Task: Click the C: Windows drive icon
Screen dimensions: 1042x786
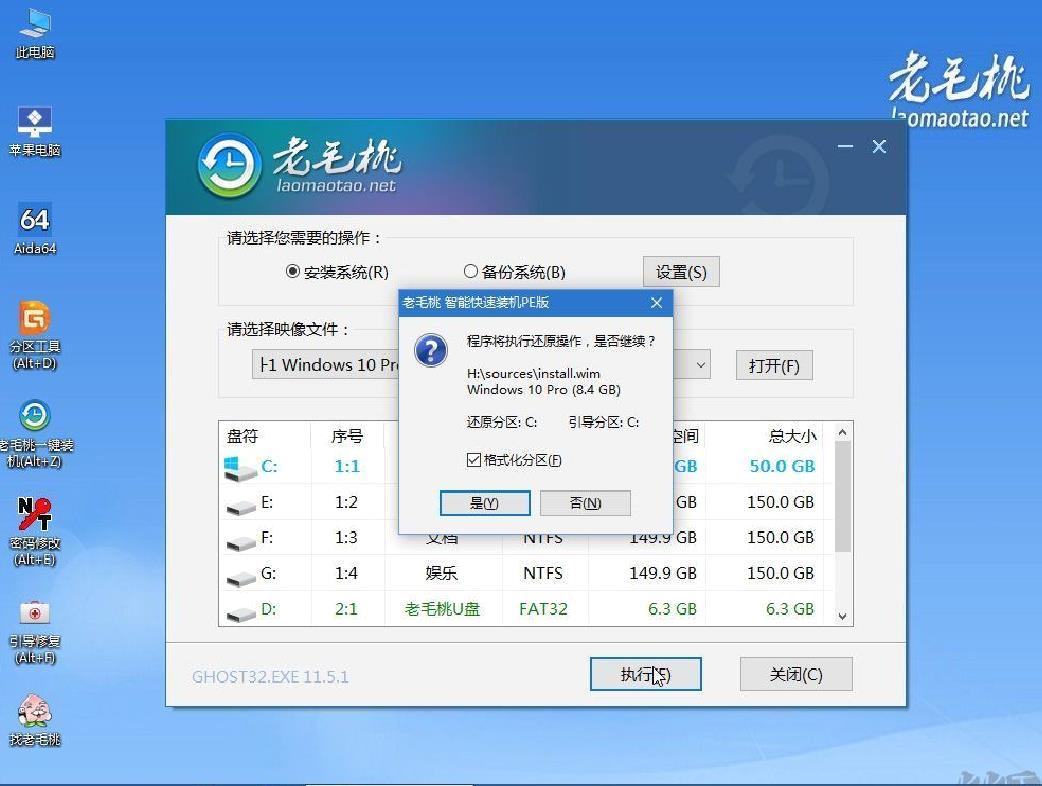Action: (x=239, y=468)
